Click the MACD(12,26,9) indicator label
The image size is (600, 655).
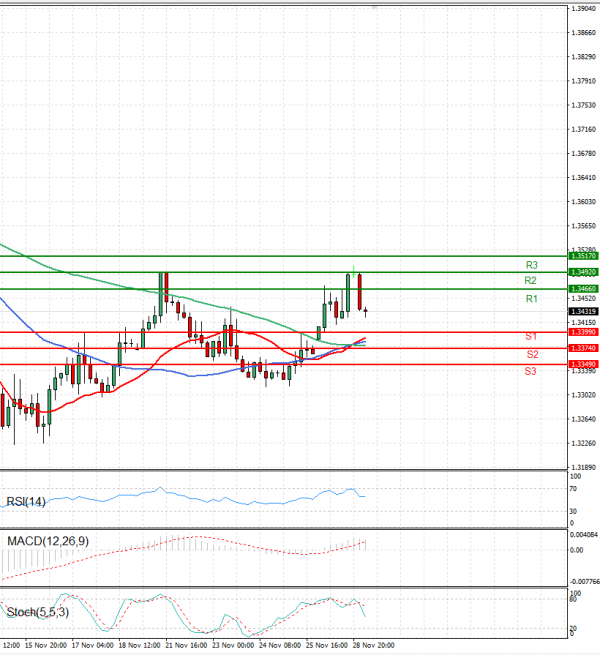point(48,541)
